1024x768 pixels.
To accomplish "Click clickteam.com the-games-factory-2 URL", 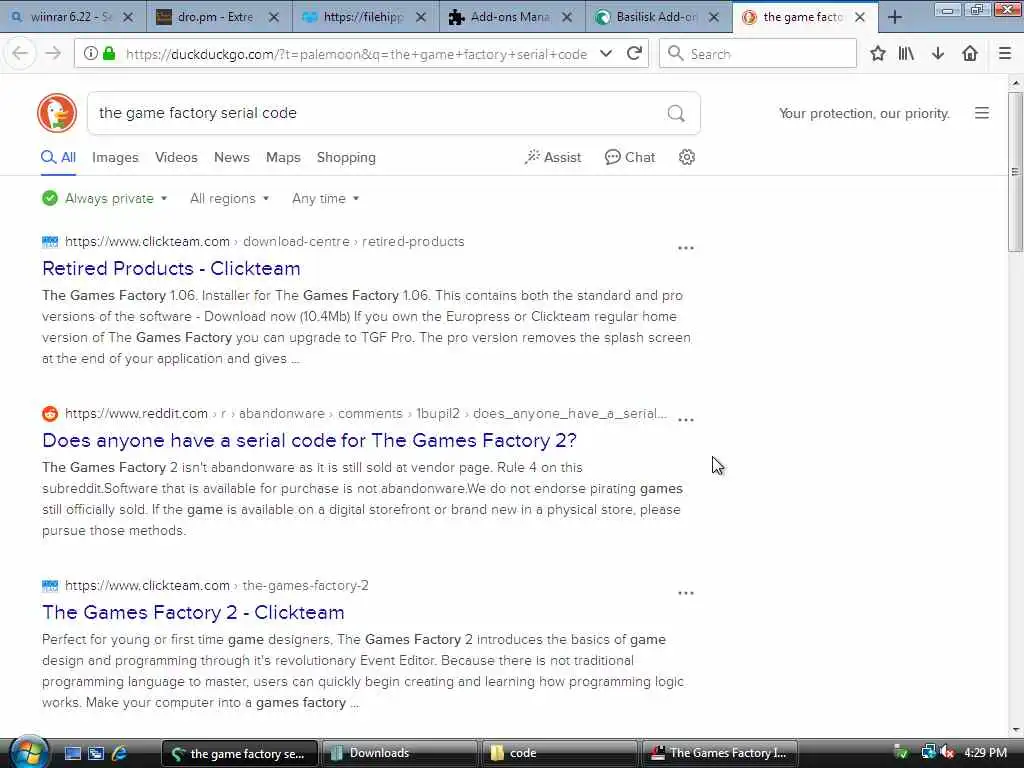I will [217, 585].
